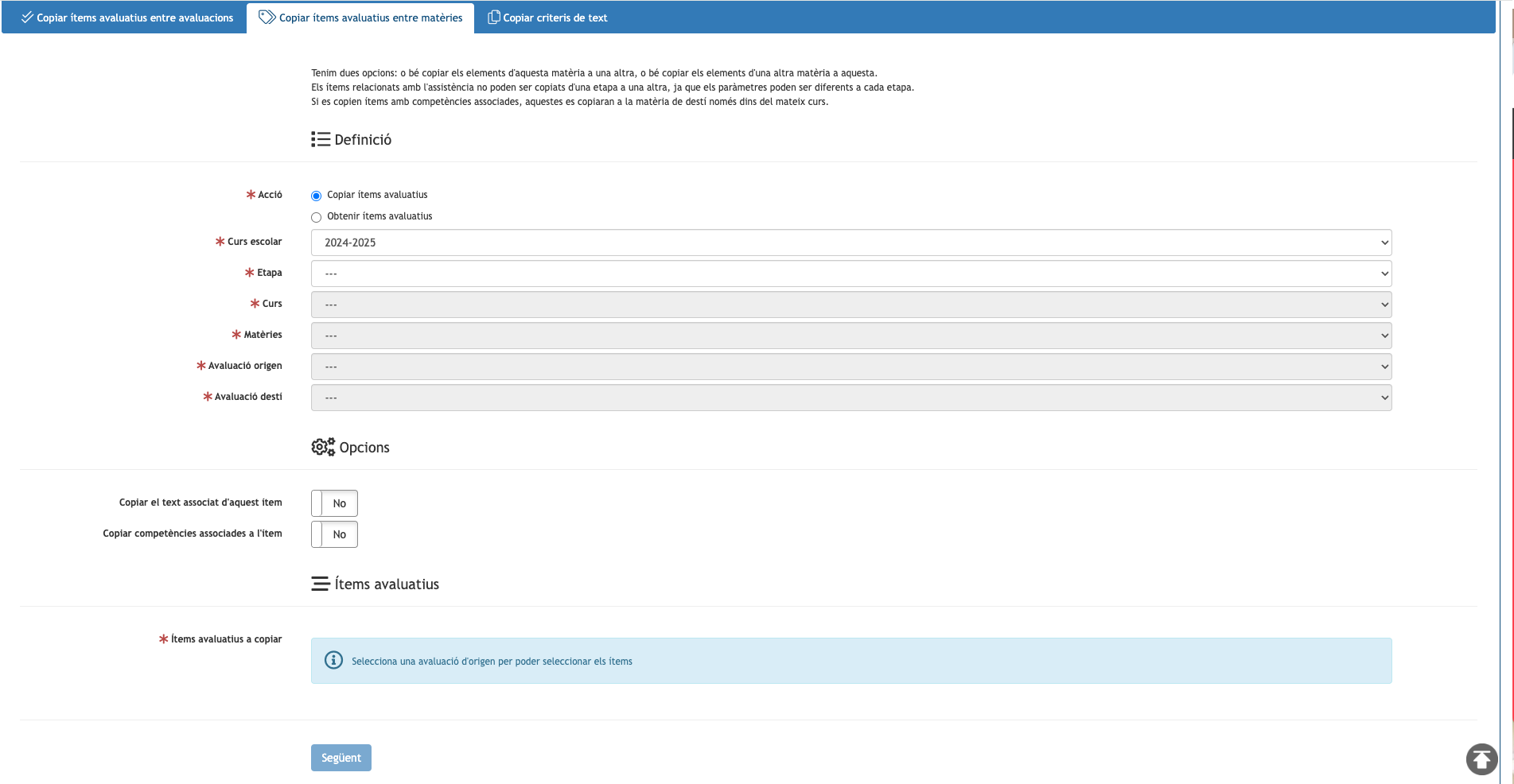The width and height of the screenshot is (1514, 784).
Task: Click the 'Curs escolar' field label
Action: coord(255,242)
